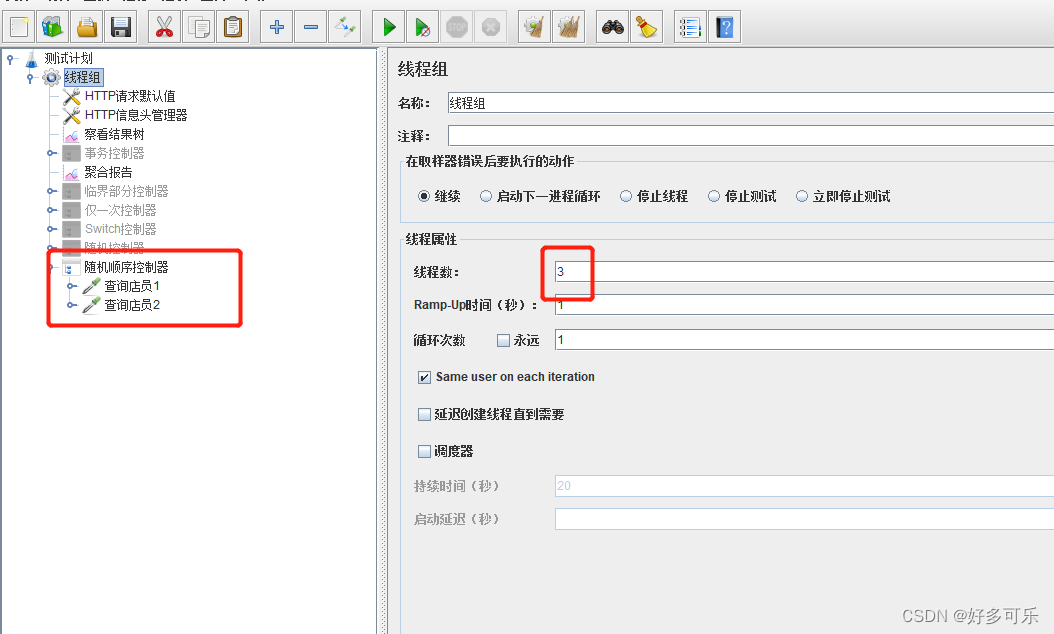Open HTTP请求默认值 config element
The height and width of the screenshot is (634, 1054).
click(x=130, y=96)
